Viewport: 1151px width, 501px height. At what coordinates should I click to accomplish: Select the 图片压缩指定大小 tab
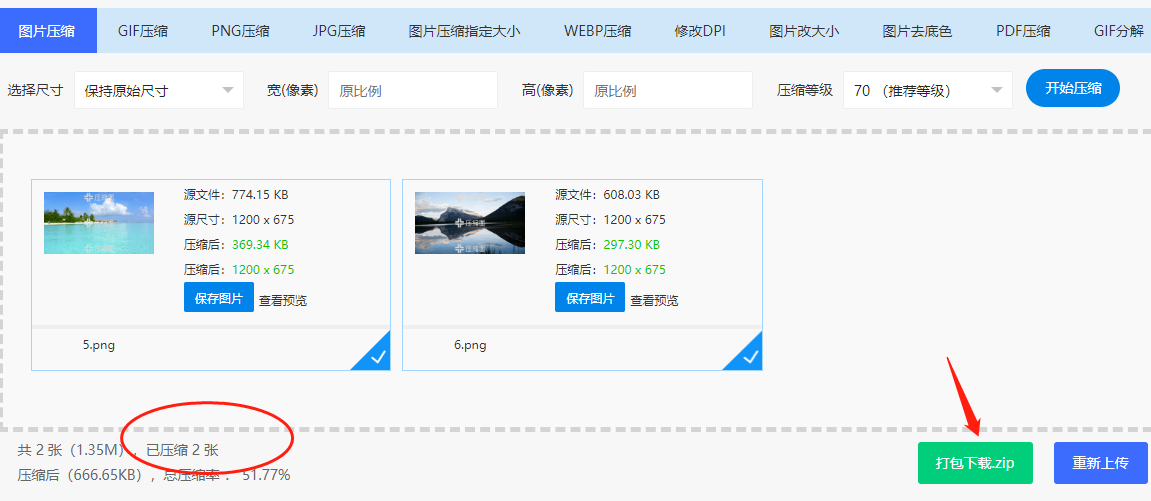tap(464, 31)
